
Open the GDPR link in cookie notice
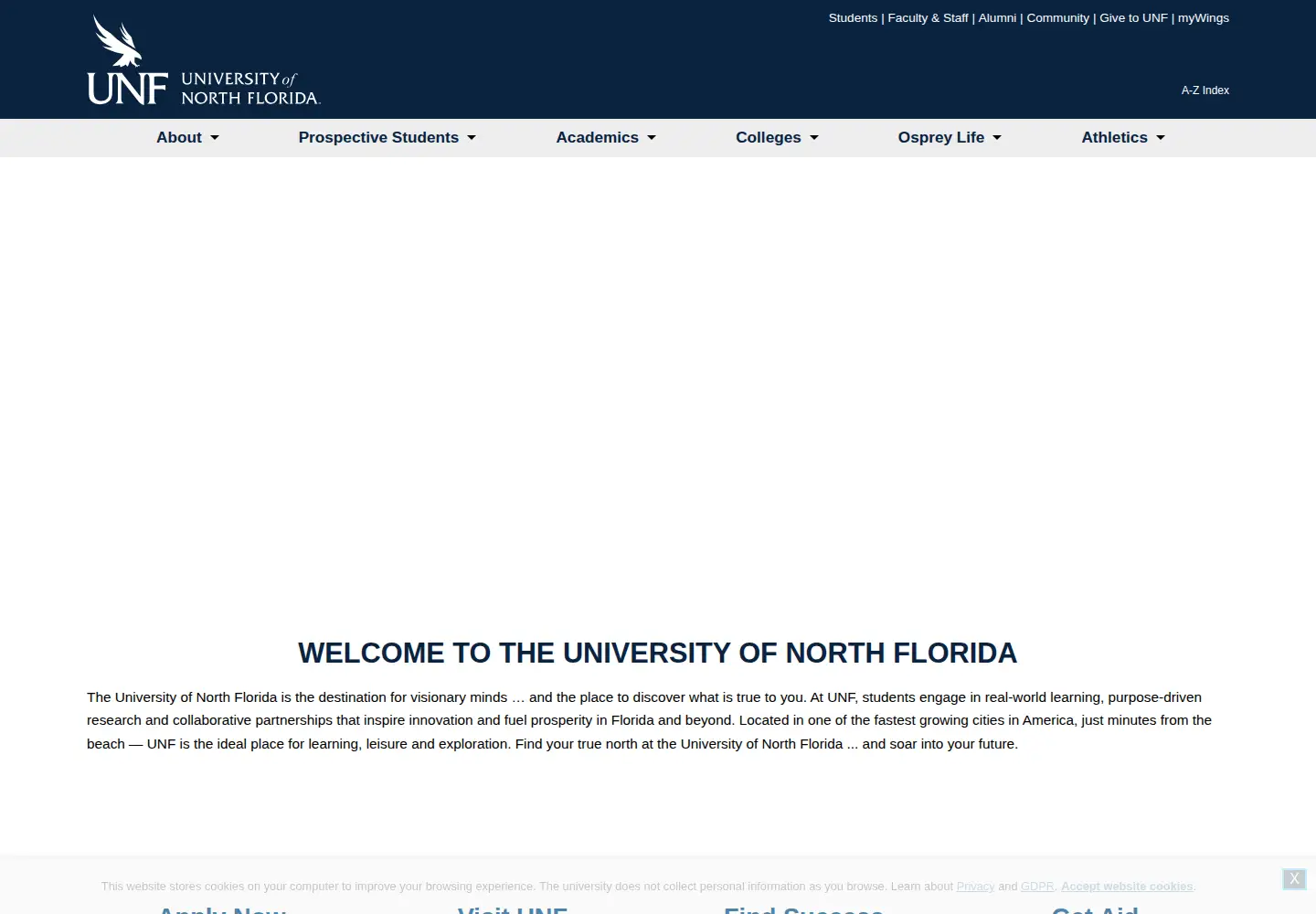pyautogui.click(x=1037, y=887)
